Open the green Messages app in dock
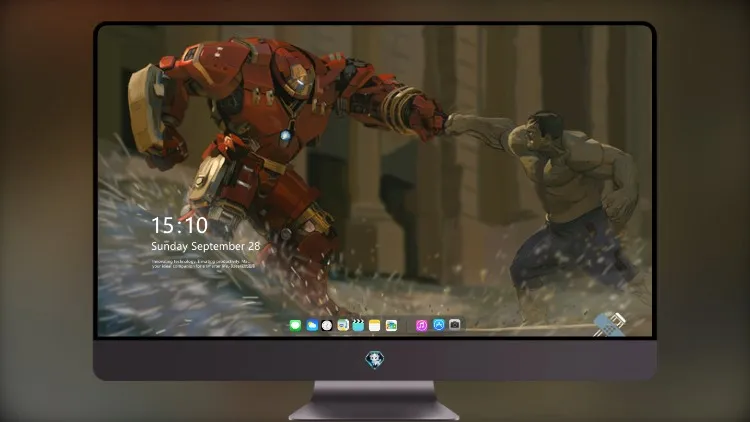Image resolution: width=750 pixels, height=422 pixels. point(295,325)
